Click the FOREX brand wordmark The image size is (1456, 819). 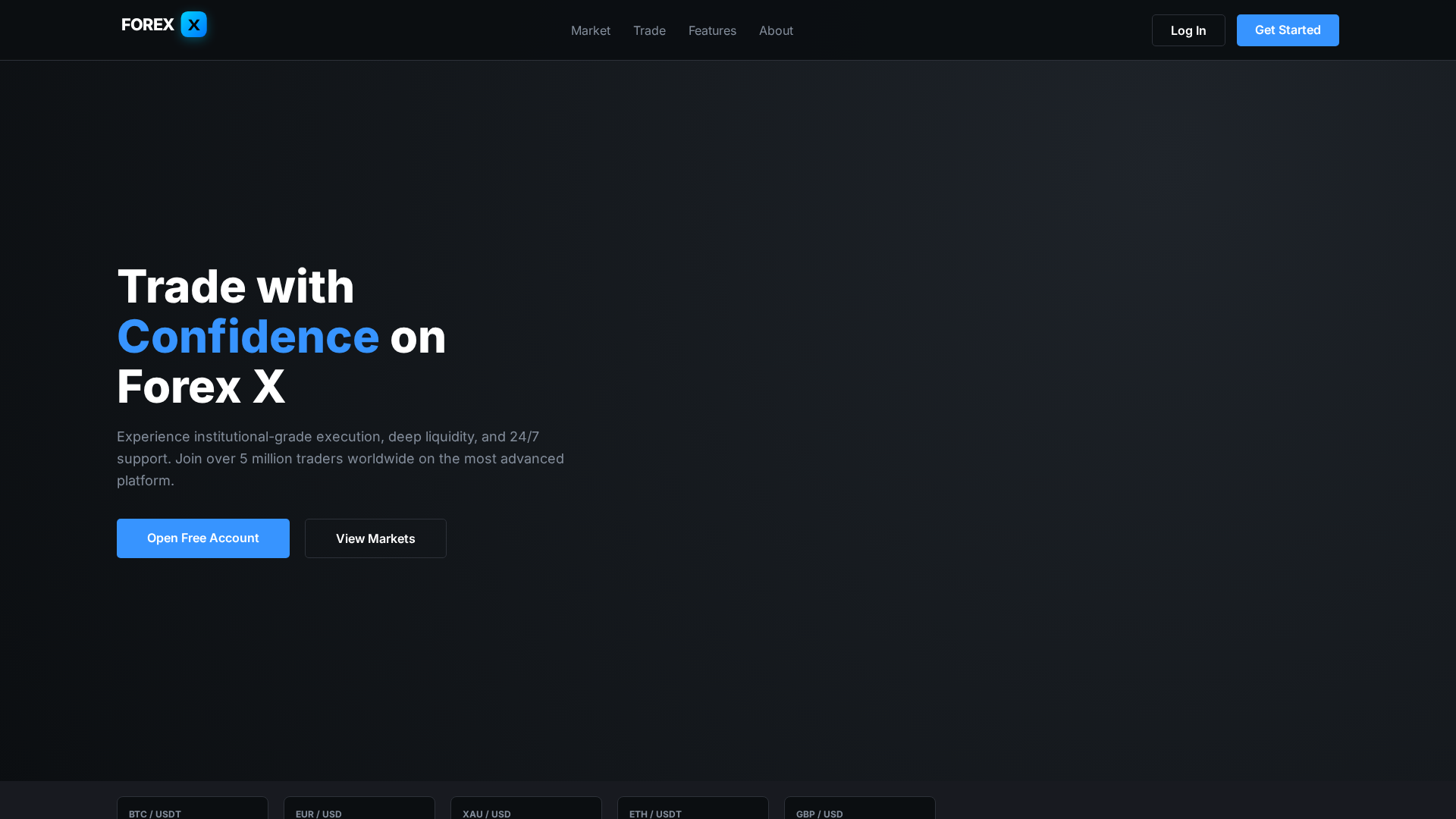coord(146,24)
